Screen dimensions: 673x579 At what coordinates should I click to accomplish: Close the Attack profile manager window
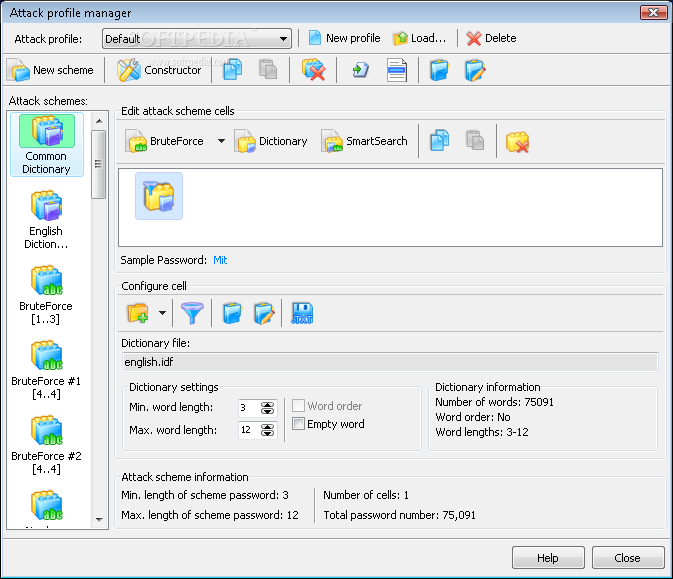pos(654,12)
